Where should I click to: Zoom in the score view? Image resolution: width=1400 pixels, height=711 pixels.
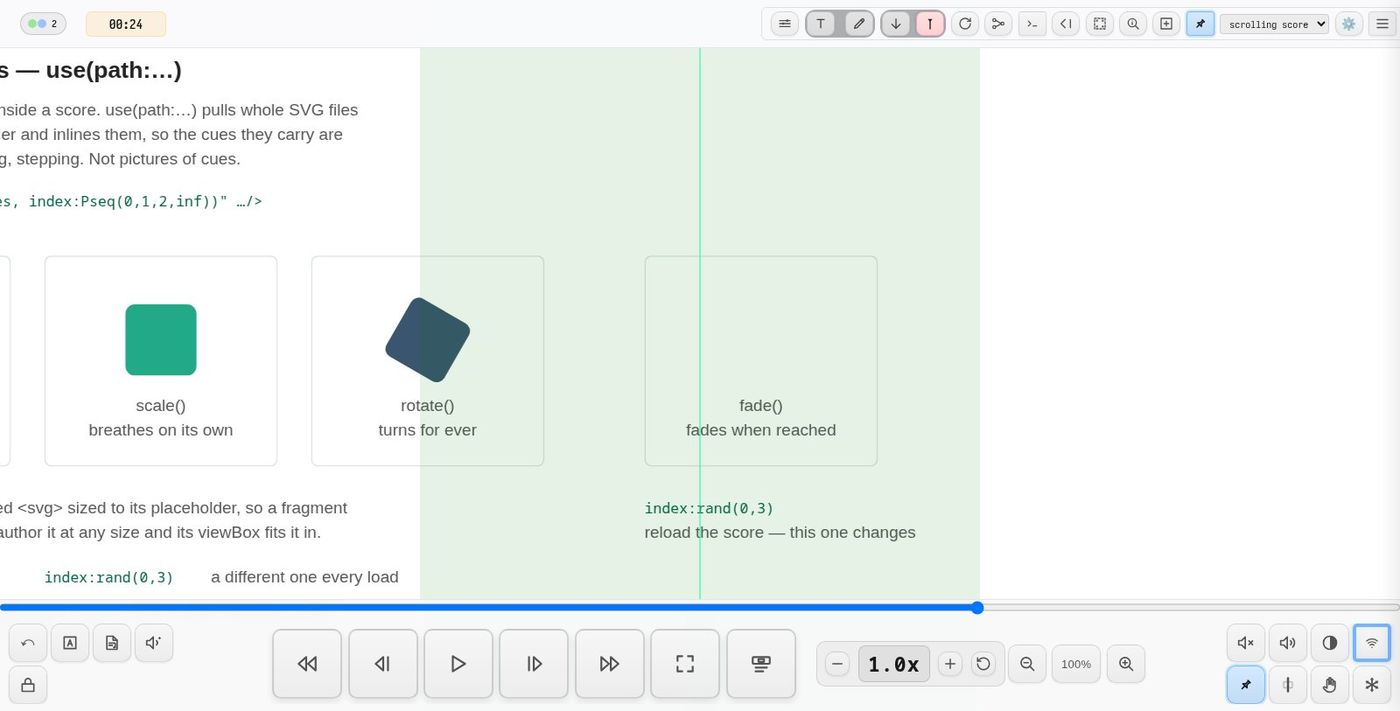tap(1126, 664)
